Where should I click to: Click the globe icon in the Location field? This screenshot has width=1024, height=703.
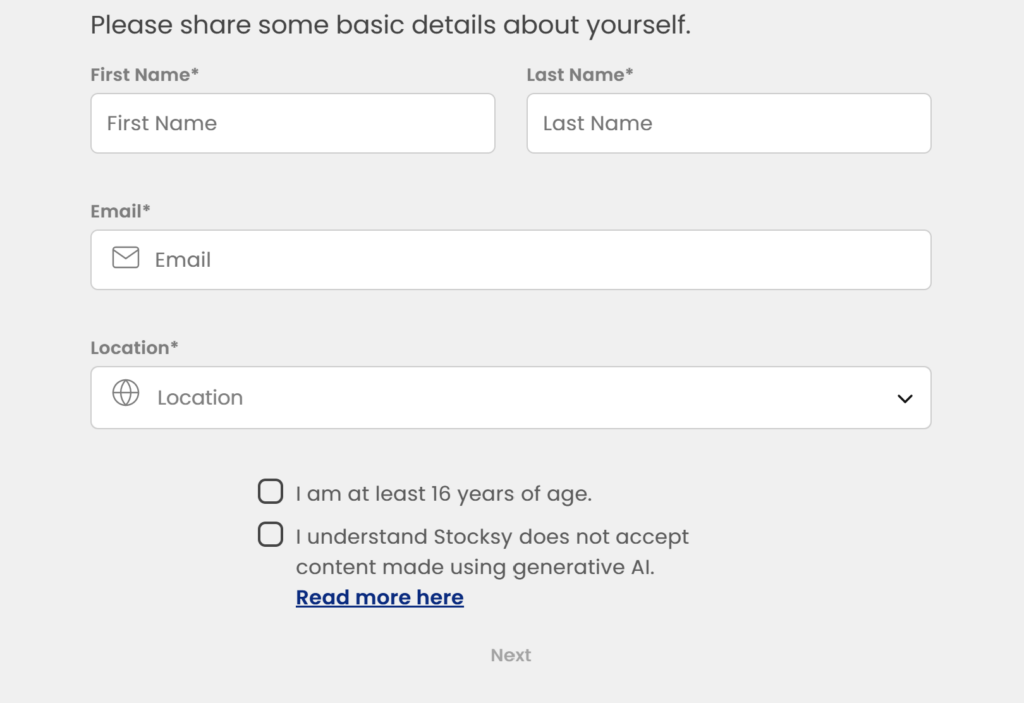pyautogui.click(x=125, y=393)
